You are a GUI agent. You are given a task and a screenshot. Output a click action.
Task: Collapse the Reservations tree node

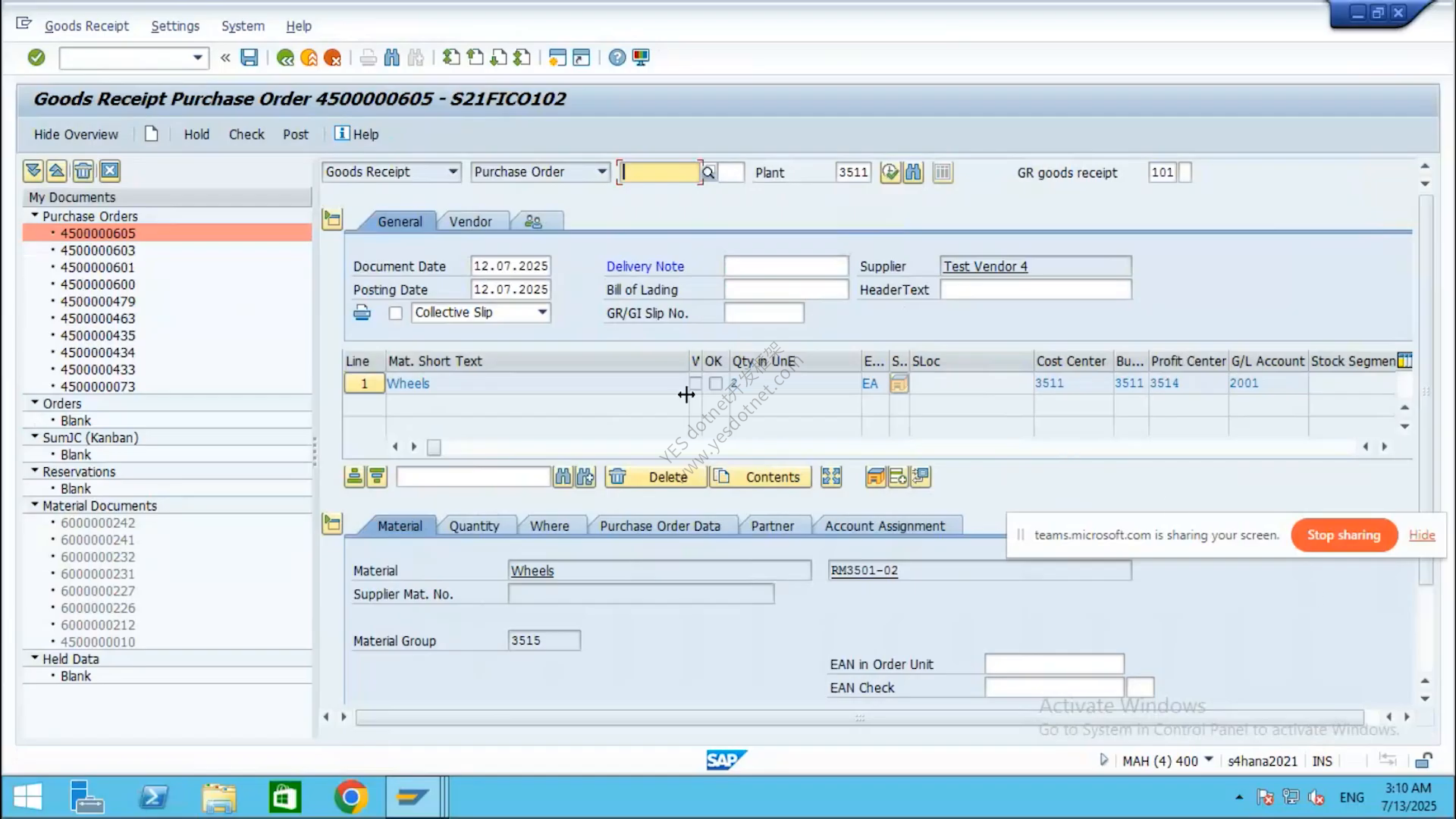[x=35, y=471]
